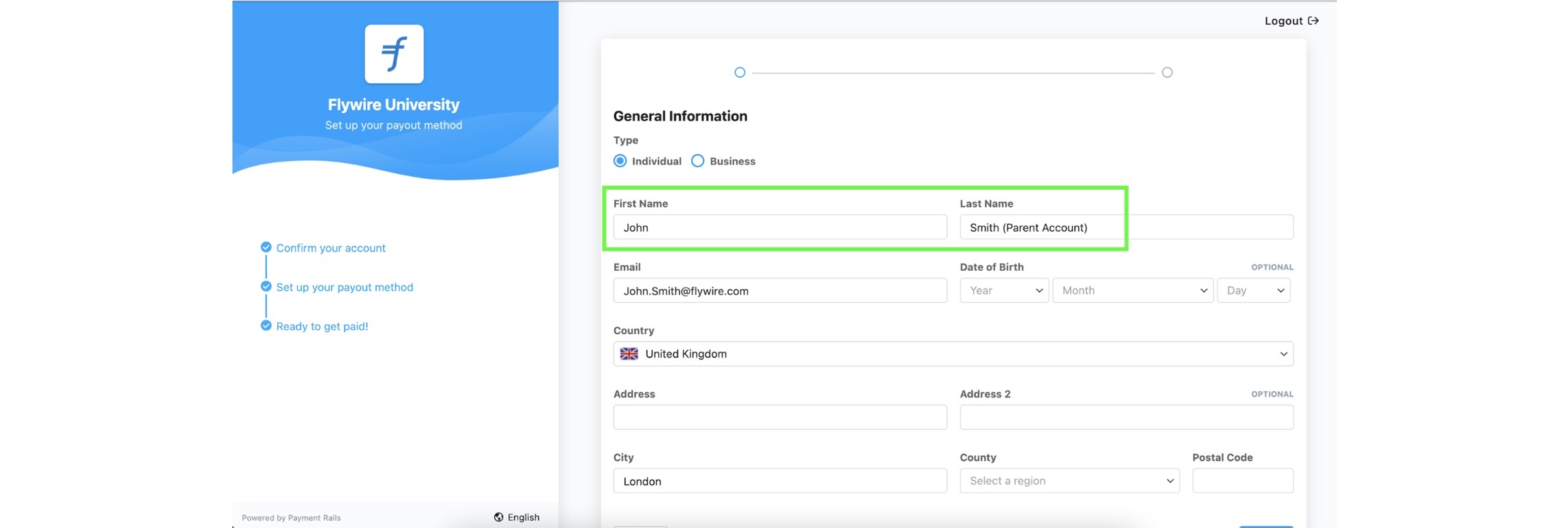
Task: Click the Confirm your account step
Action: (330, 247)
